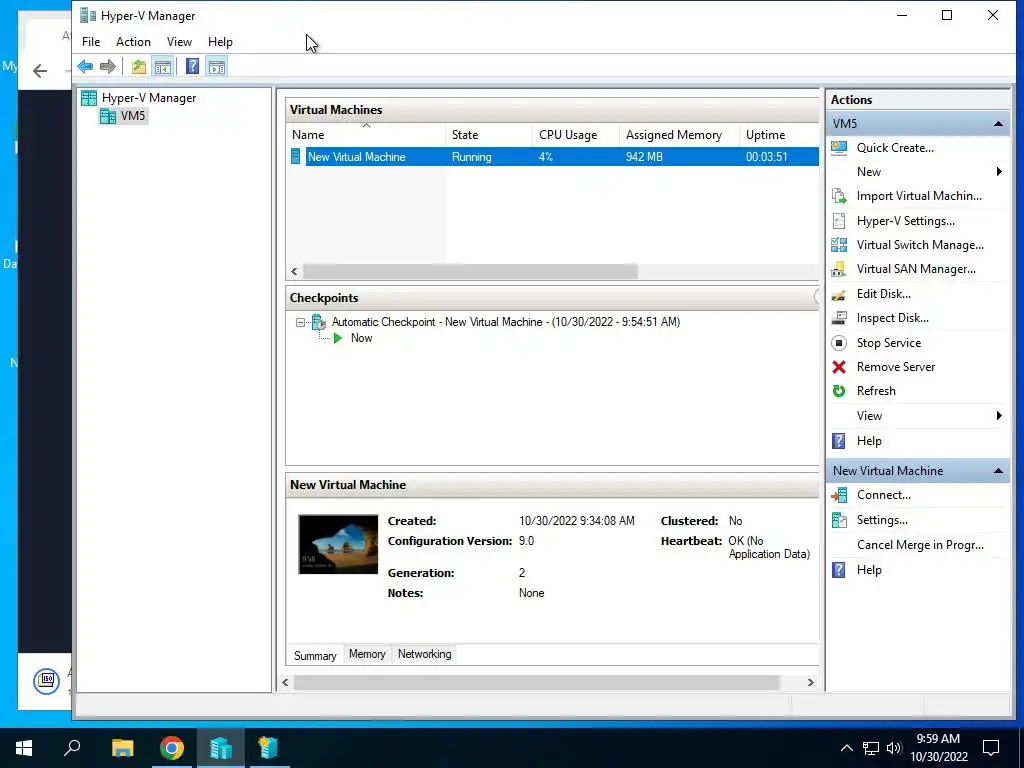Sort by the Assigned Memory column header

(x=679, y=135)
